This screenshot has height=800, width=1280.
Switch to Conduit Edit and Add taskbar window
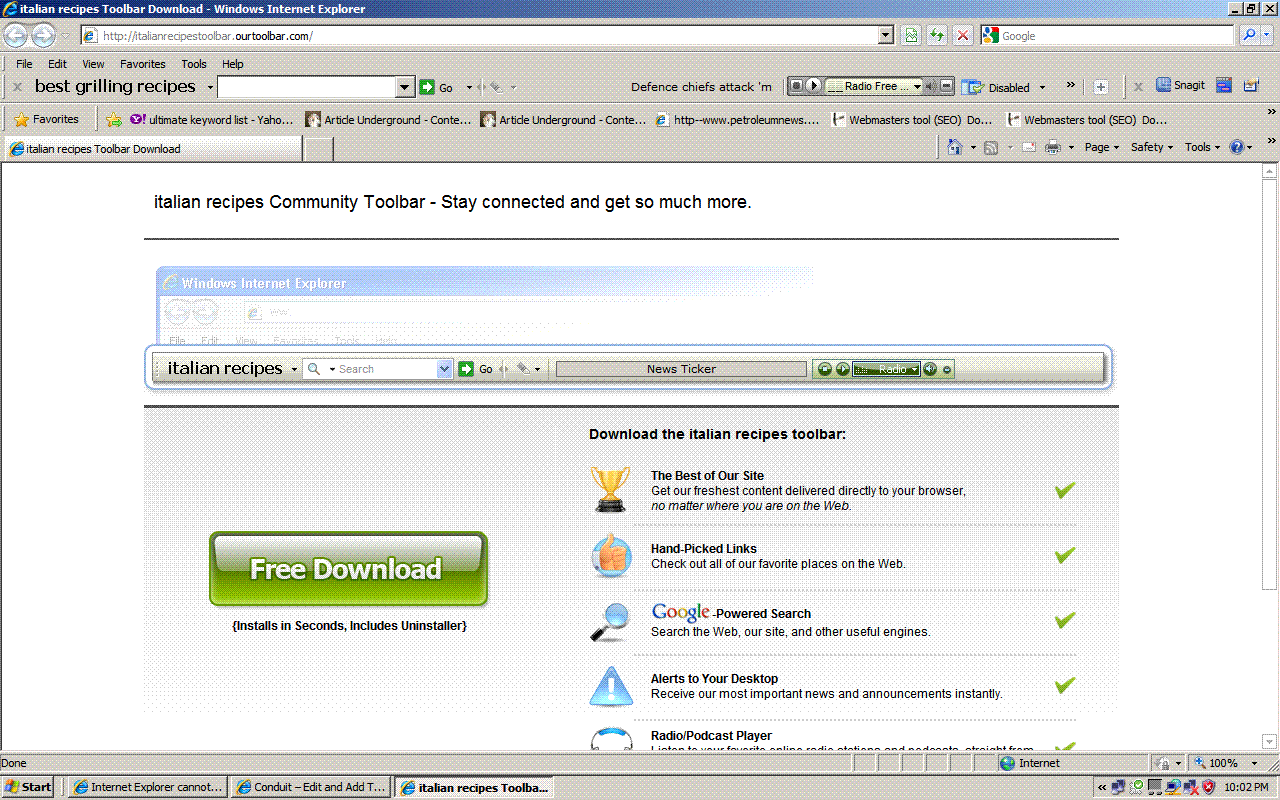[311, 787]
